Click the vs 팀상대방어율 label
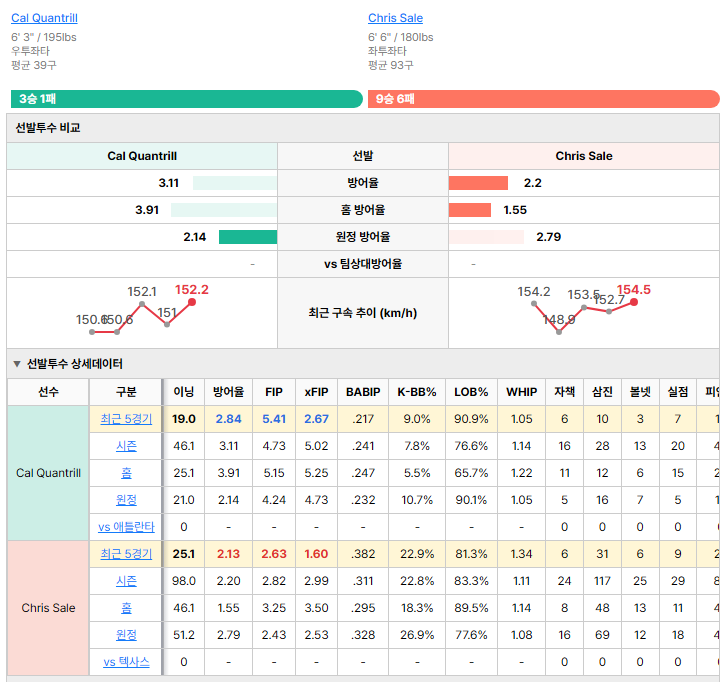The image size is (726, 682). coord(363,264)
